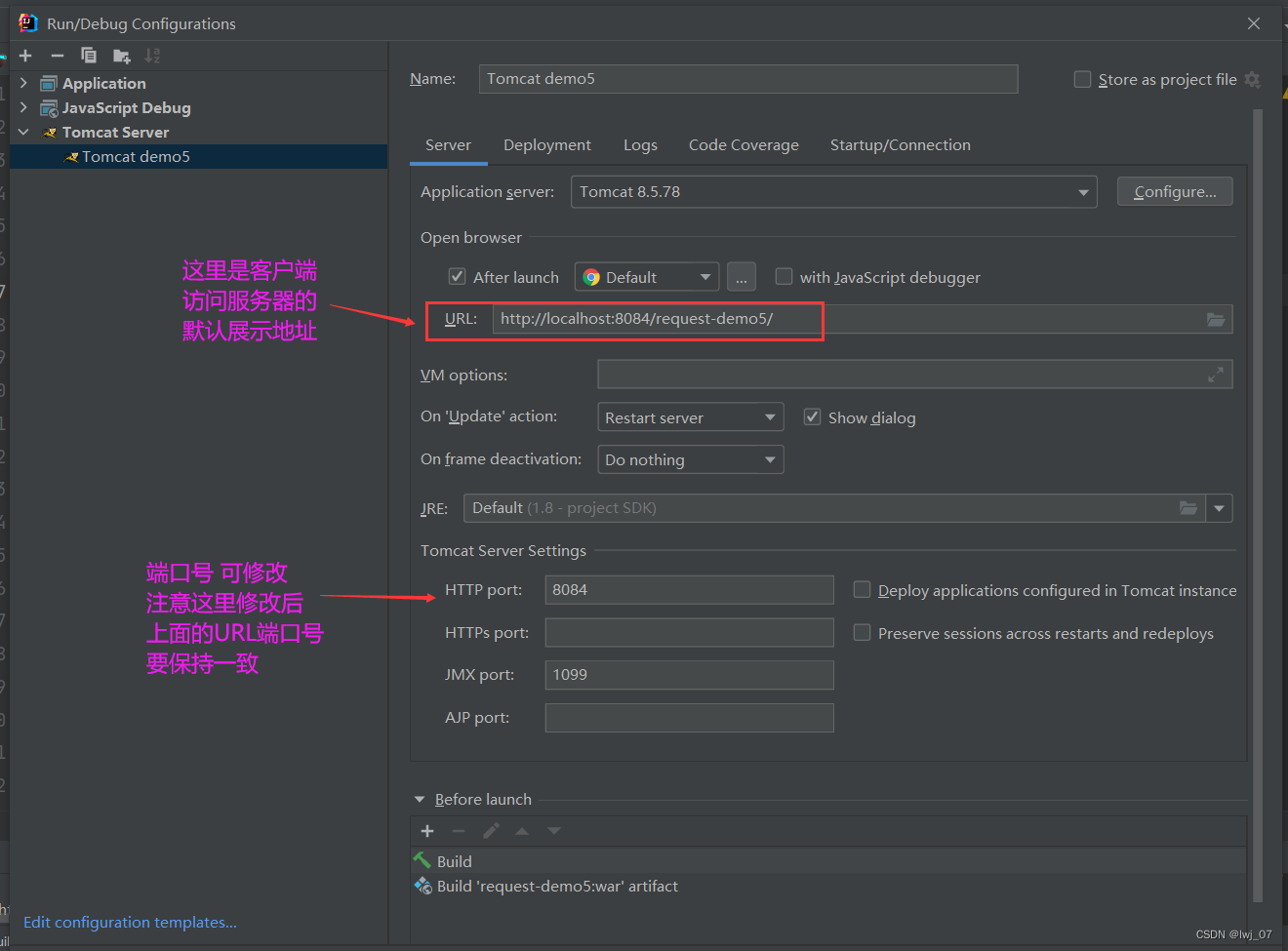
Task: Open browser Default dropdown
Action: click(x=647, y=277)
